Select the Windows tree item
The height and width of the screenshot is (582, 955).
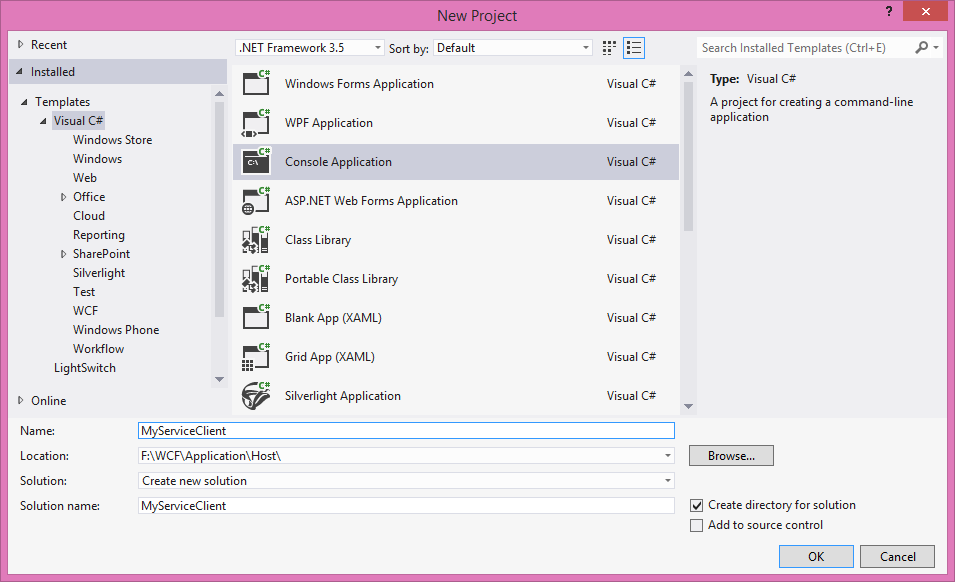[x=97, y=158]
